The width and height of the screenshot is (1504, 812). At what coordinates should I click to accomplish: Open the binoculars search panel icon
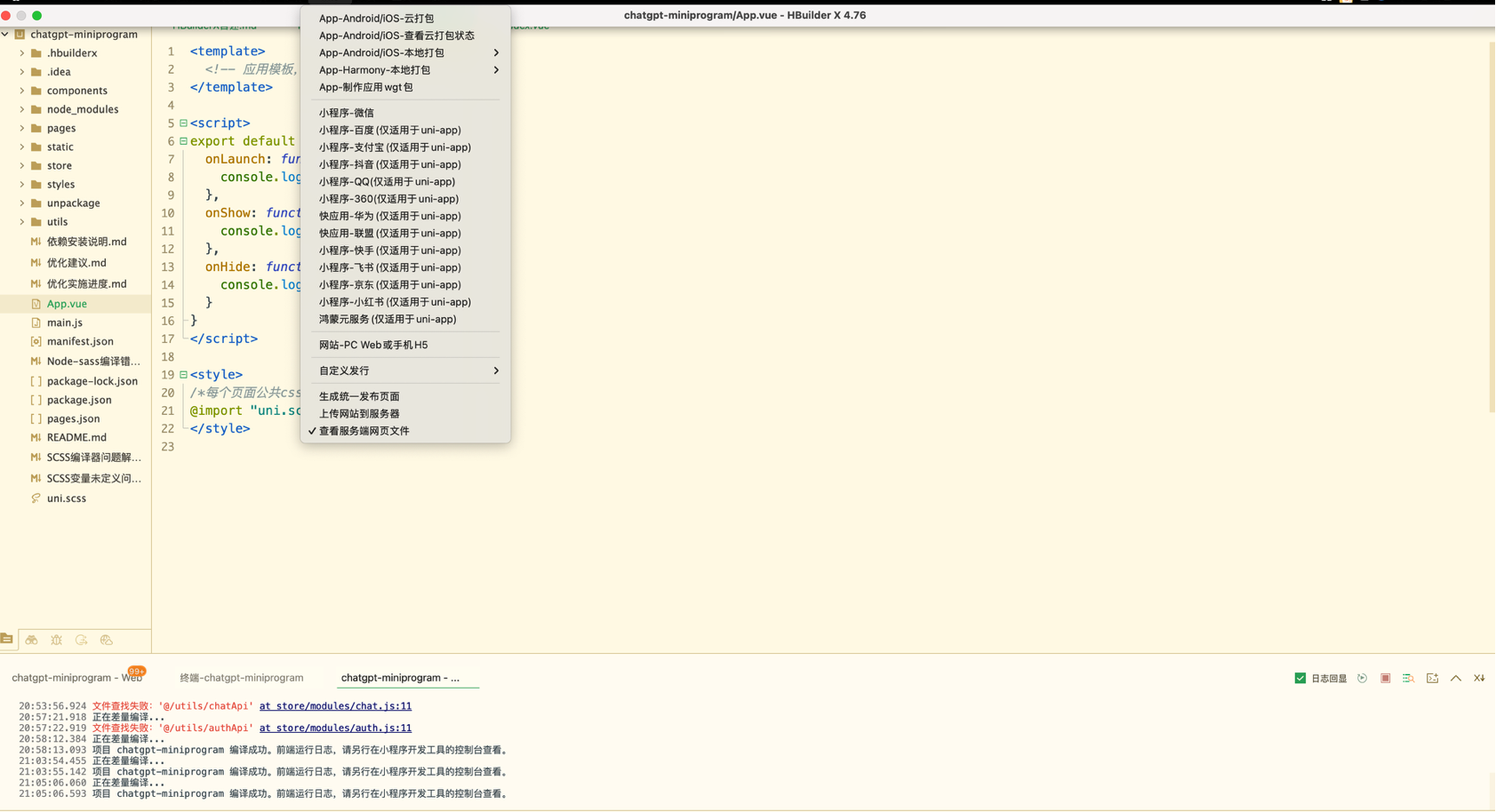pyautogui.click(x=31, y=641)
